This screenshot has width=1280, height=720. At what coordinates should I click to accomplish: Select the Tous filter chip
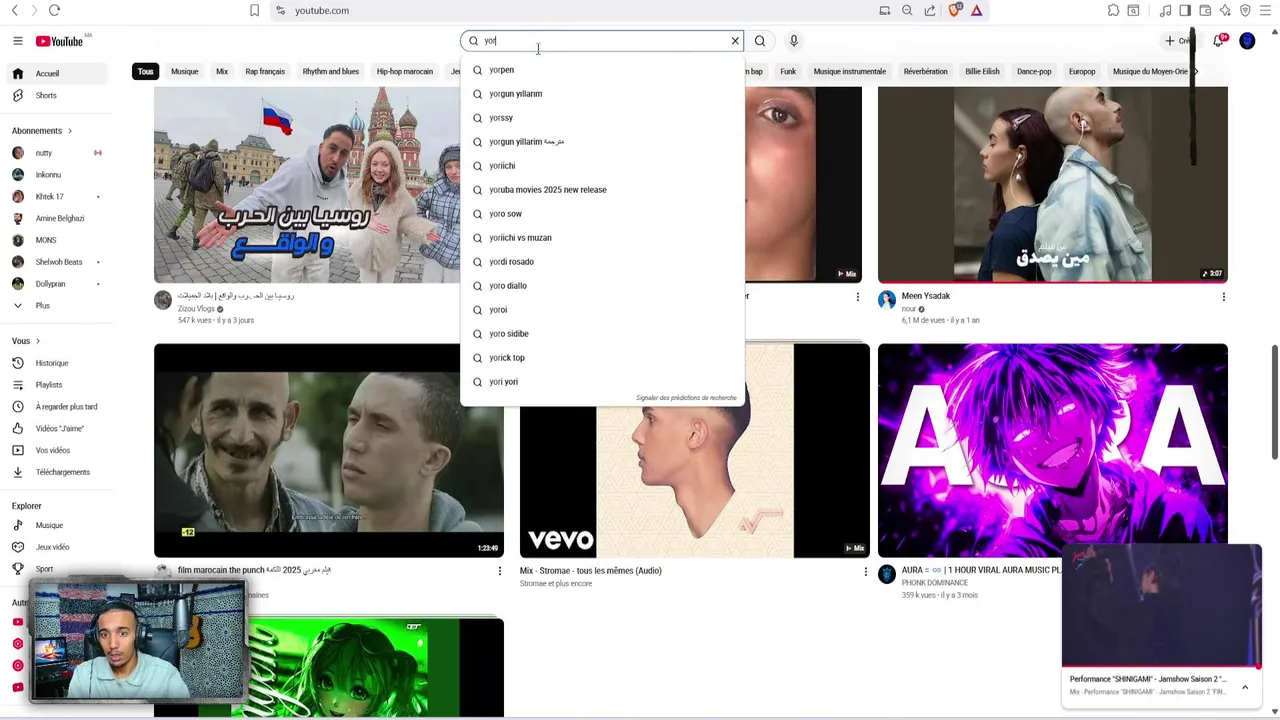[146, 72]
